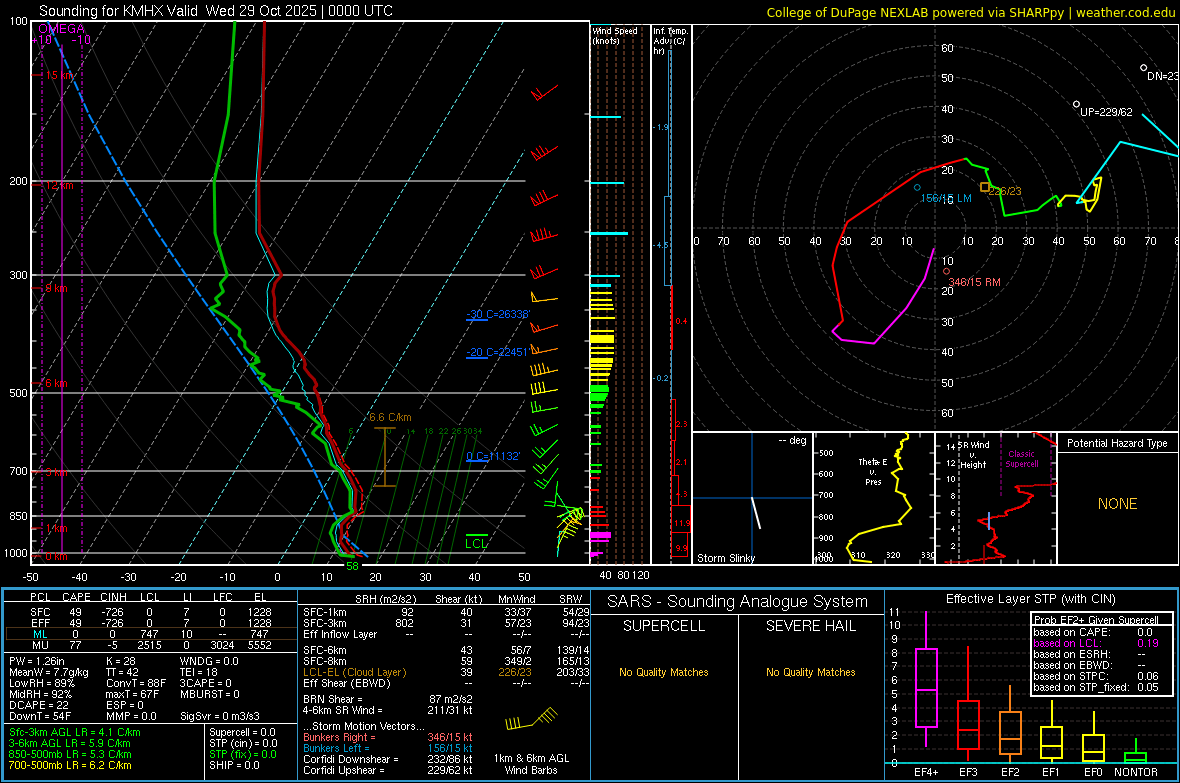Screen dimensions: 1180x783
Task: Click the '6 km' height marker
Action: (x=56, y=383)
